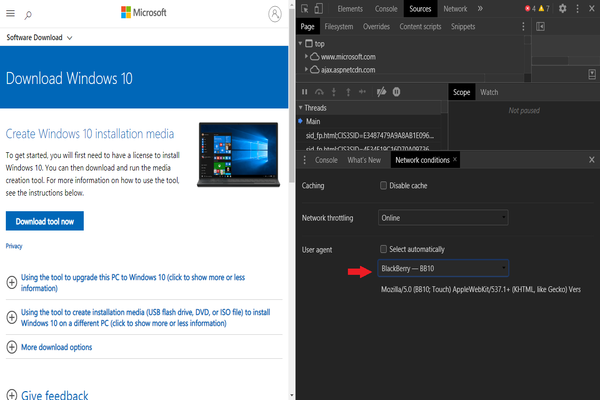Click the Windows 10 laptop image
The height and width of the screenshot is (400, 600).
[x=238, y=155]
